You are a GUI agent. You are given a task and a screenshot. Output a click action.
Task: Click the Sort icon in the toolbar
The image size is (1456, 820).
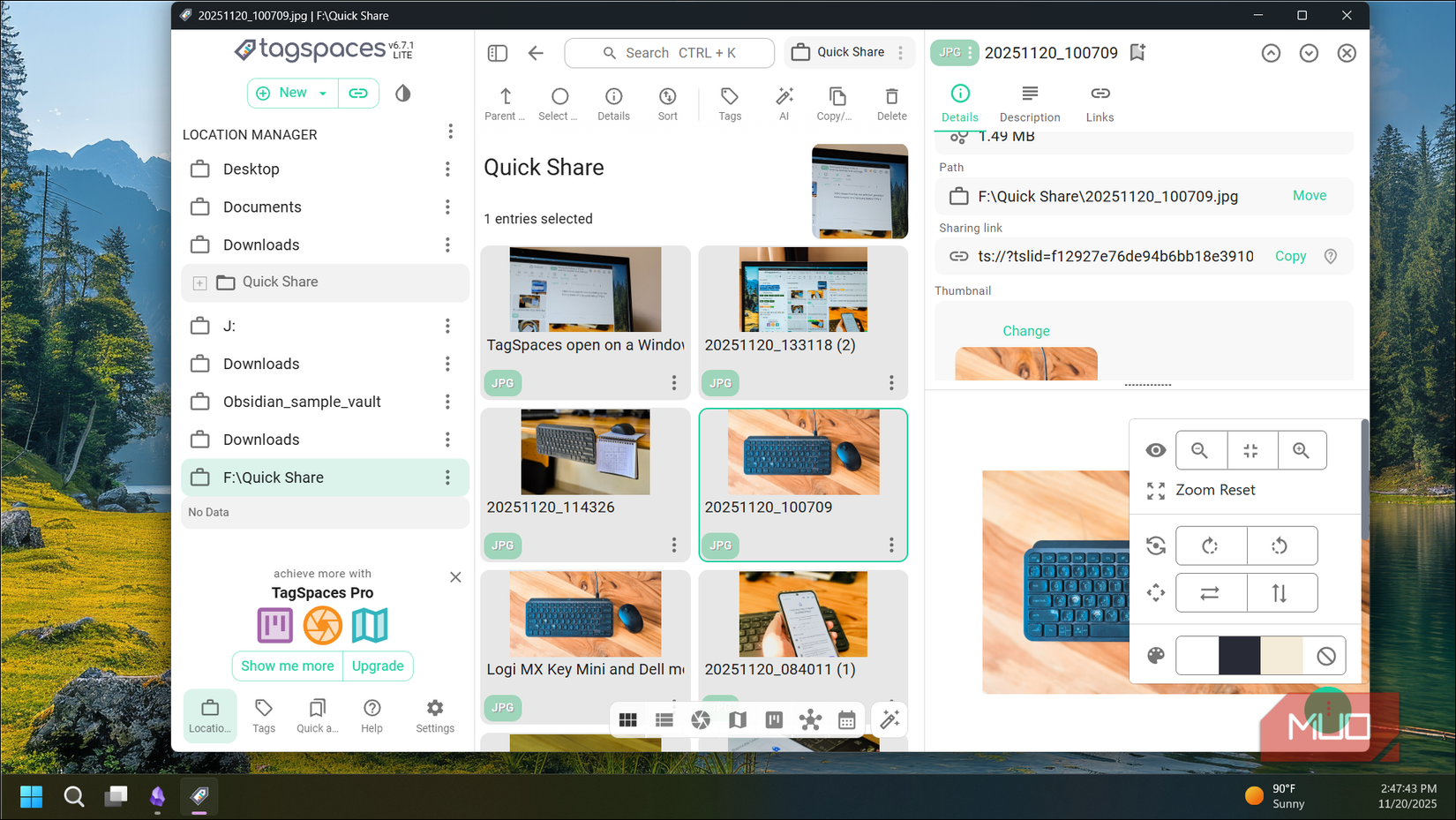tap(668, 103)
